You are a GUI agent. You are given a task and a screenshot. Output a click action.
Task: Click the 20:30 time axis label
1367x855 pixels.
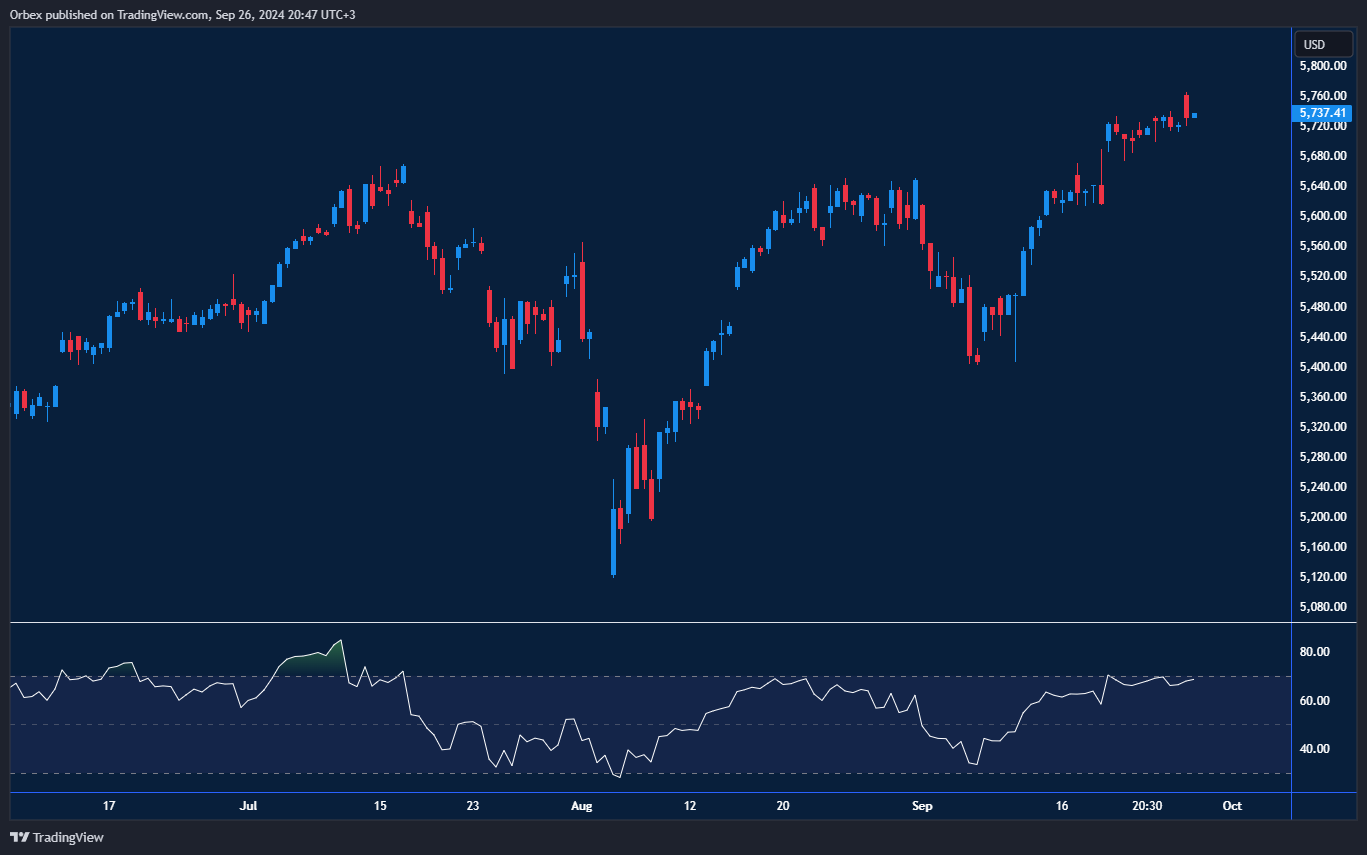(x=1147, y=806)
